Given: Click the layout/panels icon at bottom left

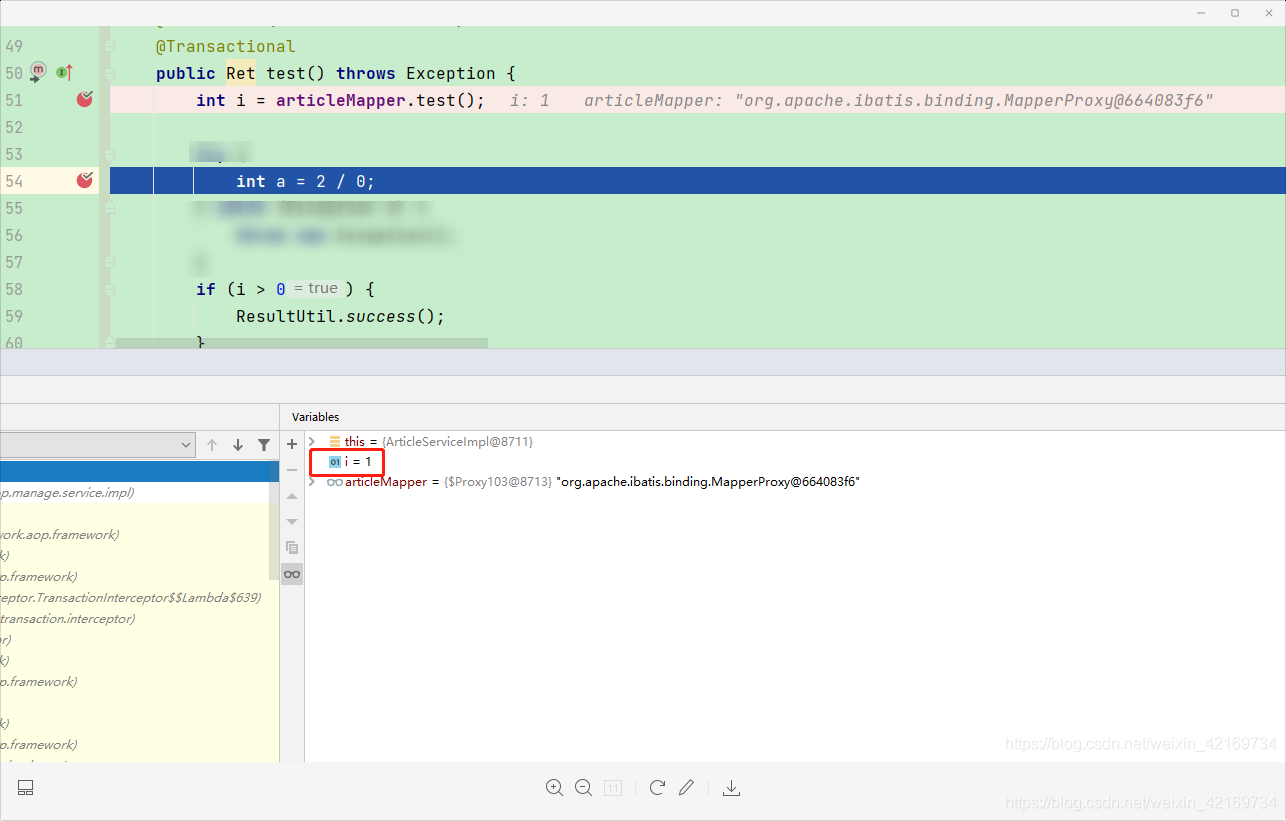Looking at the screenshot, I should [25, 787].
